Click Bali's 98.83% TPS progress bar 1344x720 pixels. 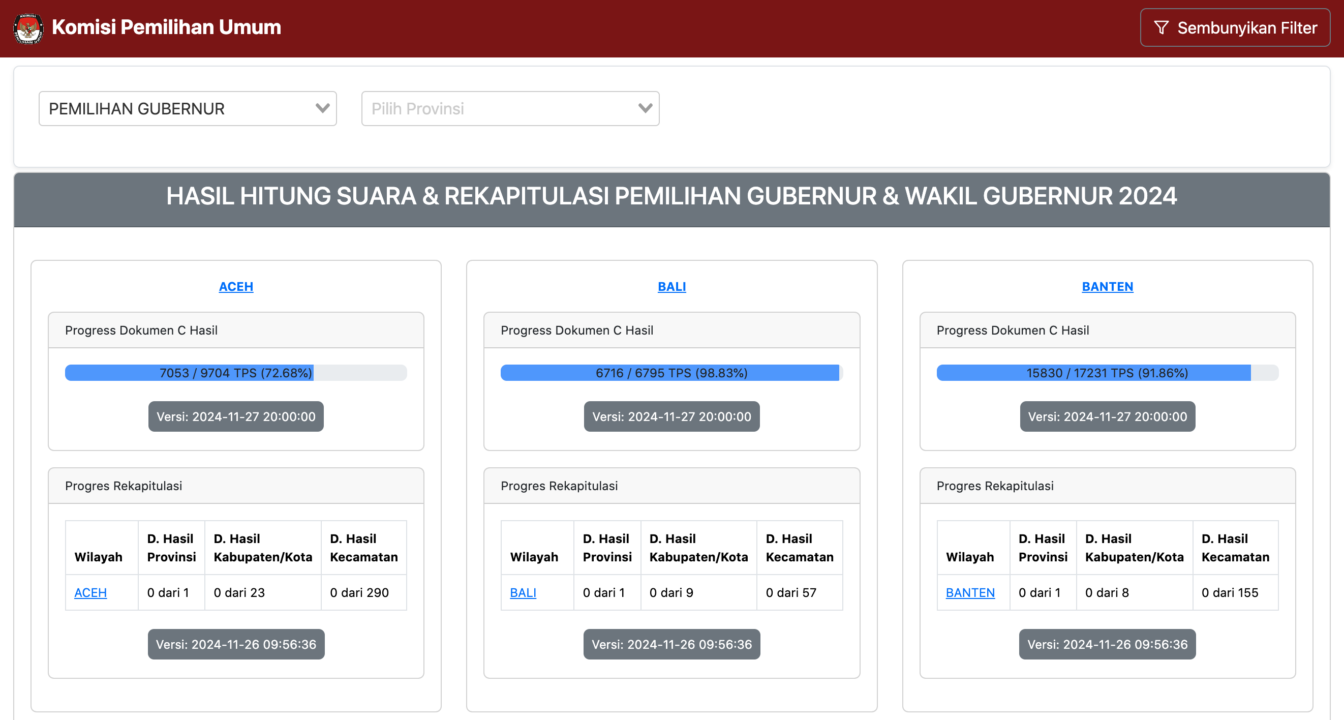[672, 373]
